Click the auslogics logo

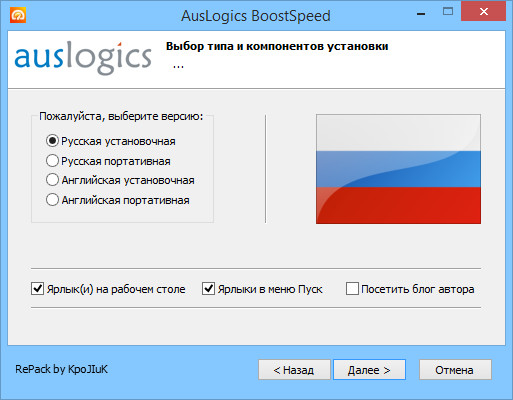pyautogui.click(x=83, y=57)
